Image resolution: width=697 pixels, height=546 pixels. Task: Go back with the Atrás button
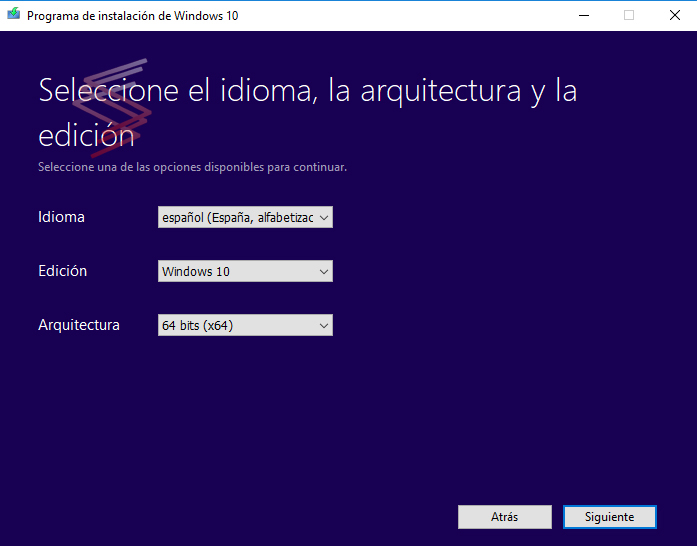[505, 517]
